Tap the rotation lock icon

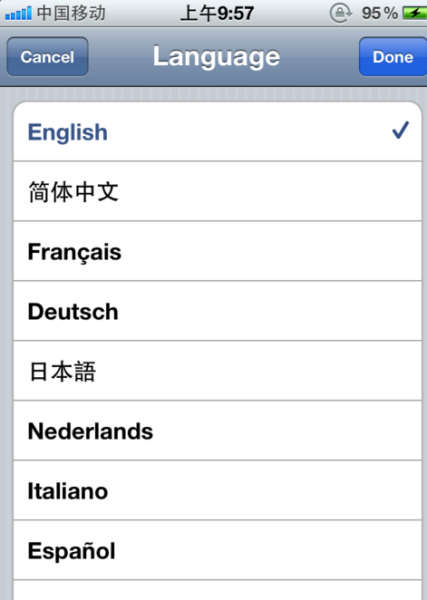340,13
